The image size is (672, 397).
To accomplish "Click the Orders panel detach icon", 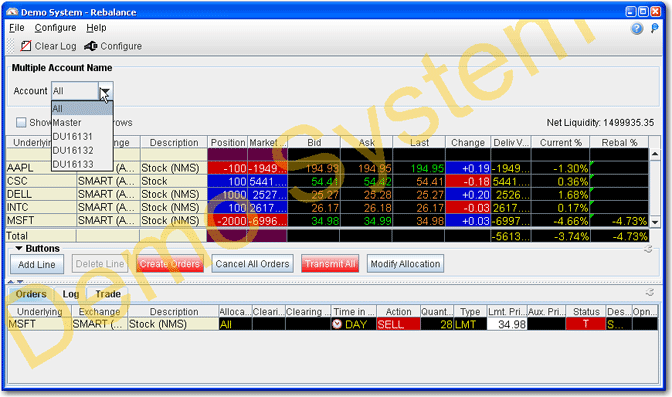I will point(650,292).
